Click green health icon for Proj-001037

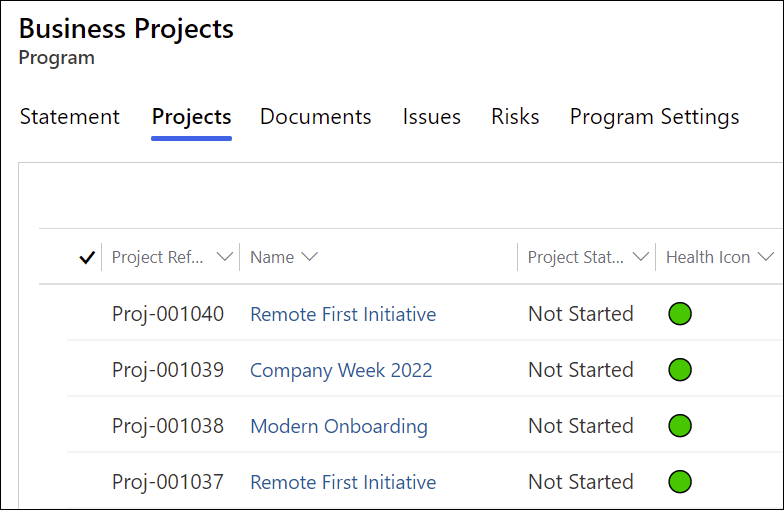(x=680, y=482)
